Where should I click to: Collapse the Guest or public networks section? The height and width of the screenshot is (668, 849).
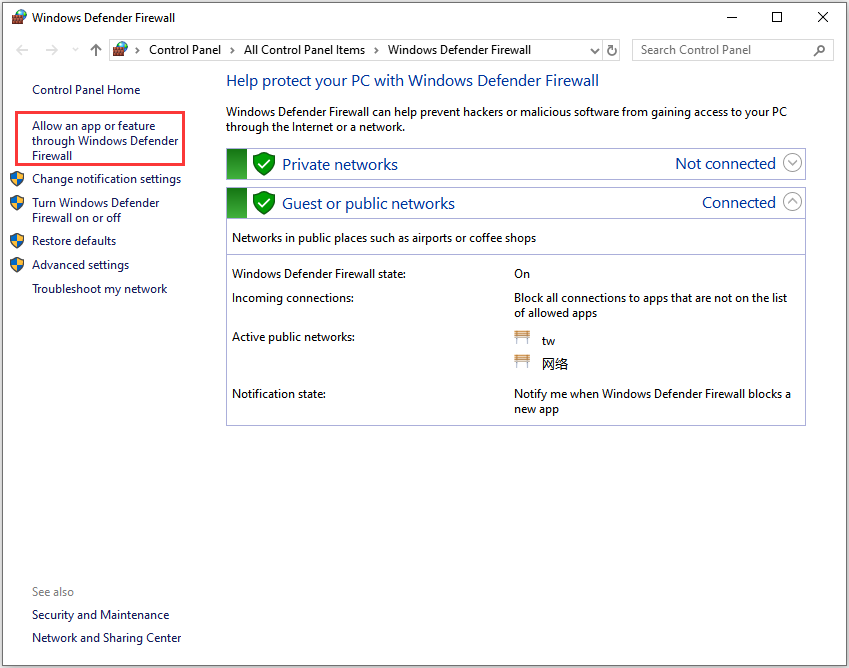pos(792,202)
